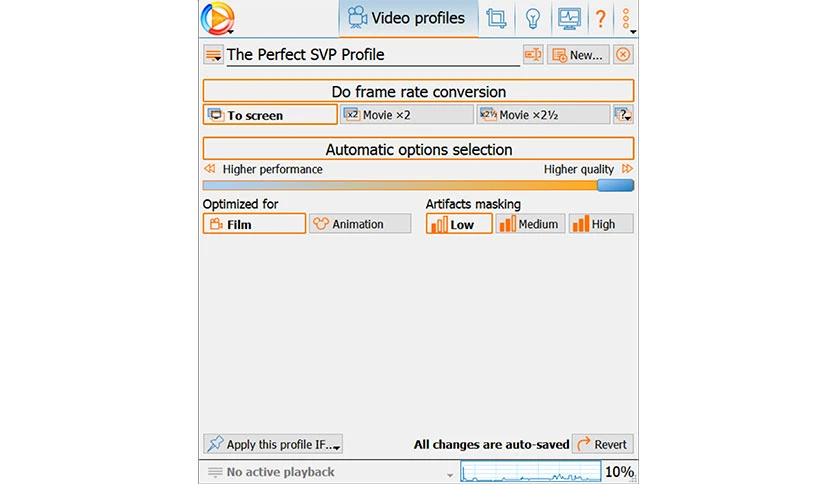
Task: Select Movie ×2 frame rate mode
Action: [406, 115]
